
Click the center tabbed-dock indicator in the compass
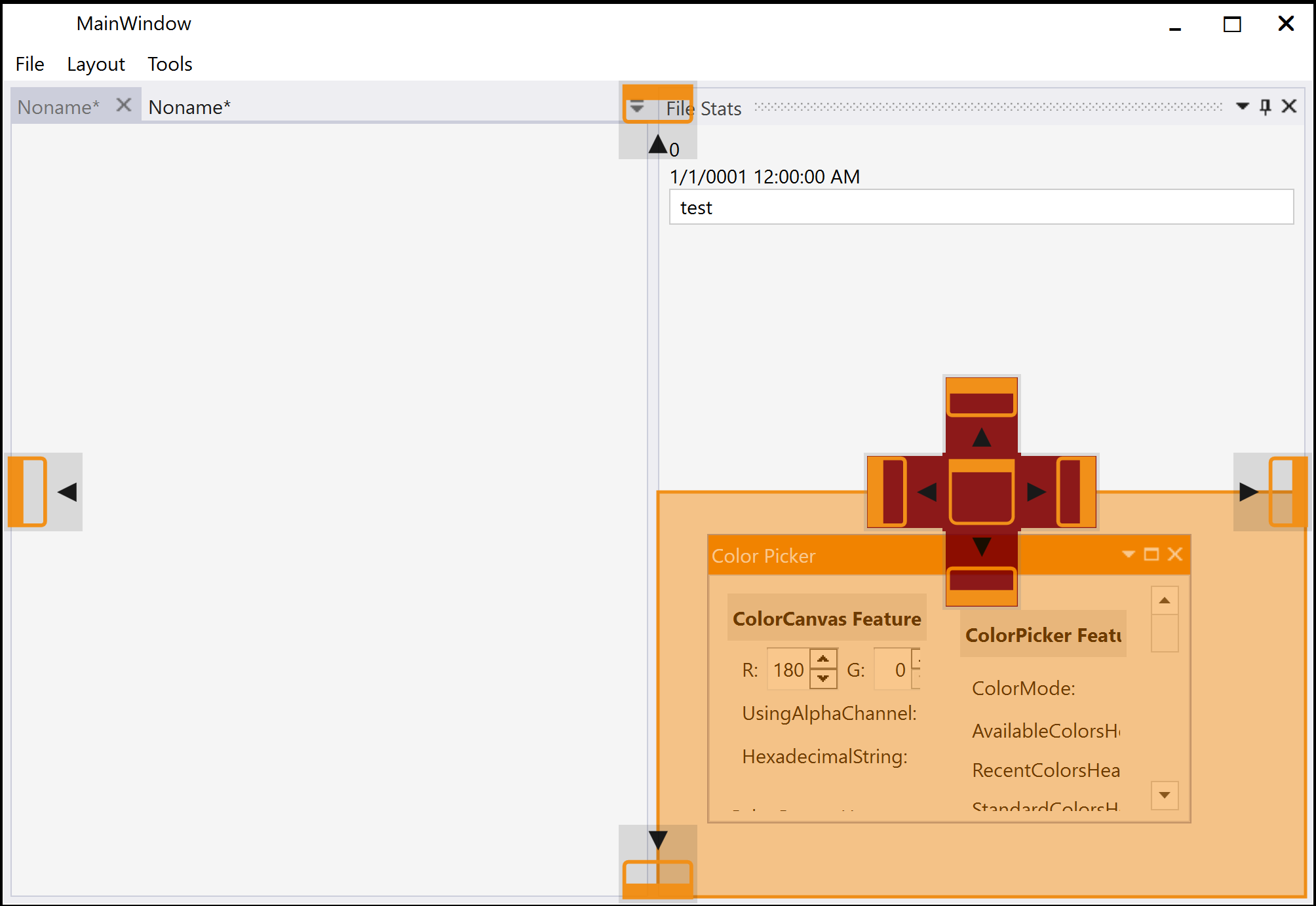tap(981, 492)
